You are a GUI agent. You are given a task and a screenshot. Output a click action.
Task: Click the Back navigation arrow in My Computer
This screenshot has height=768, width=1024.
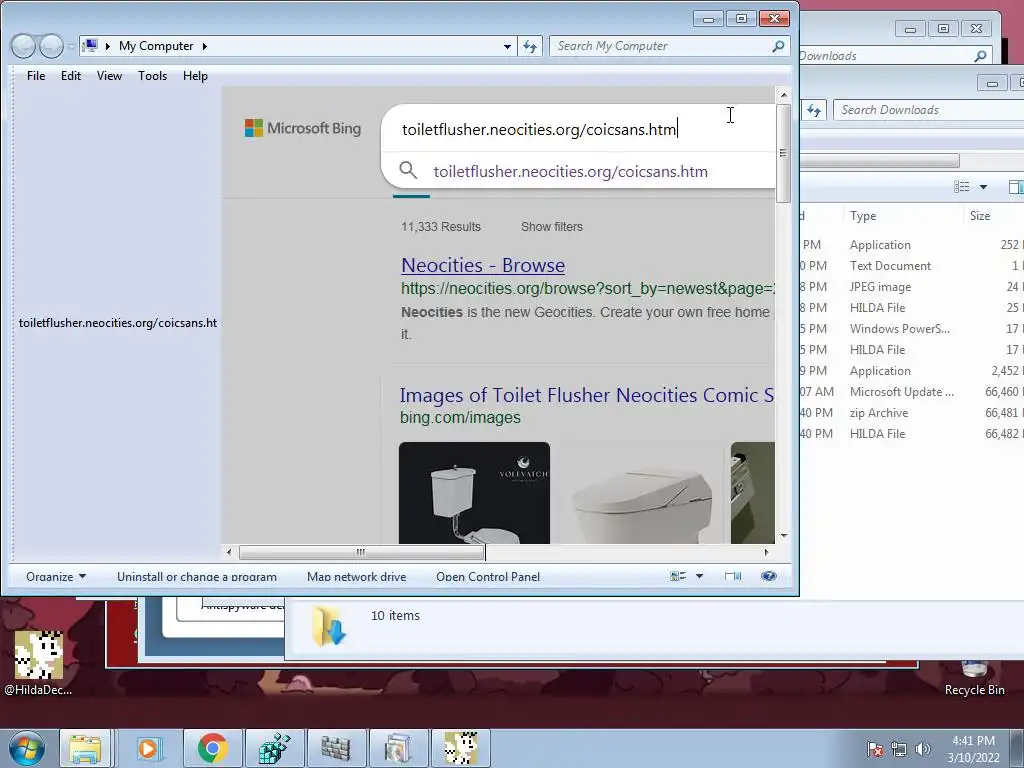tap(24, 46)
